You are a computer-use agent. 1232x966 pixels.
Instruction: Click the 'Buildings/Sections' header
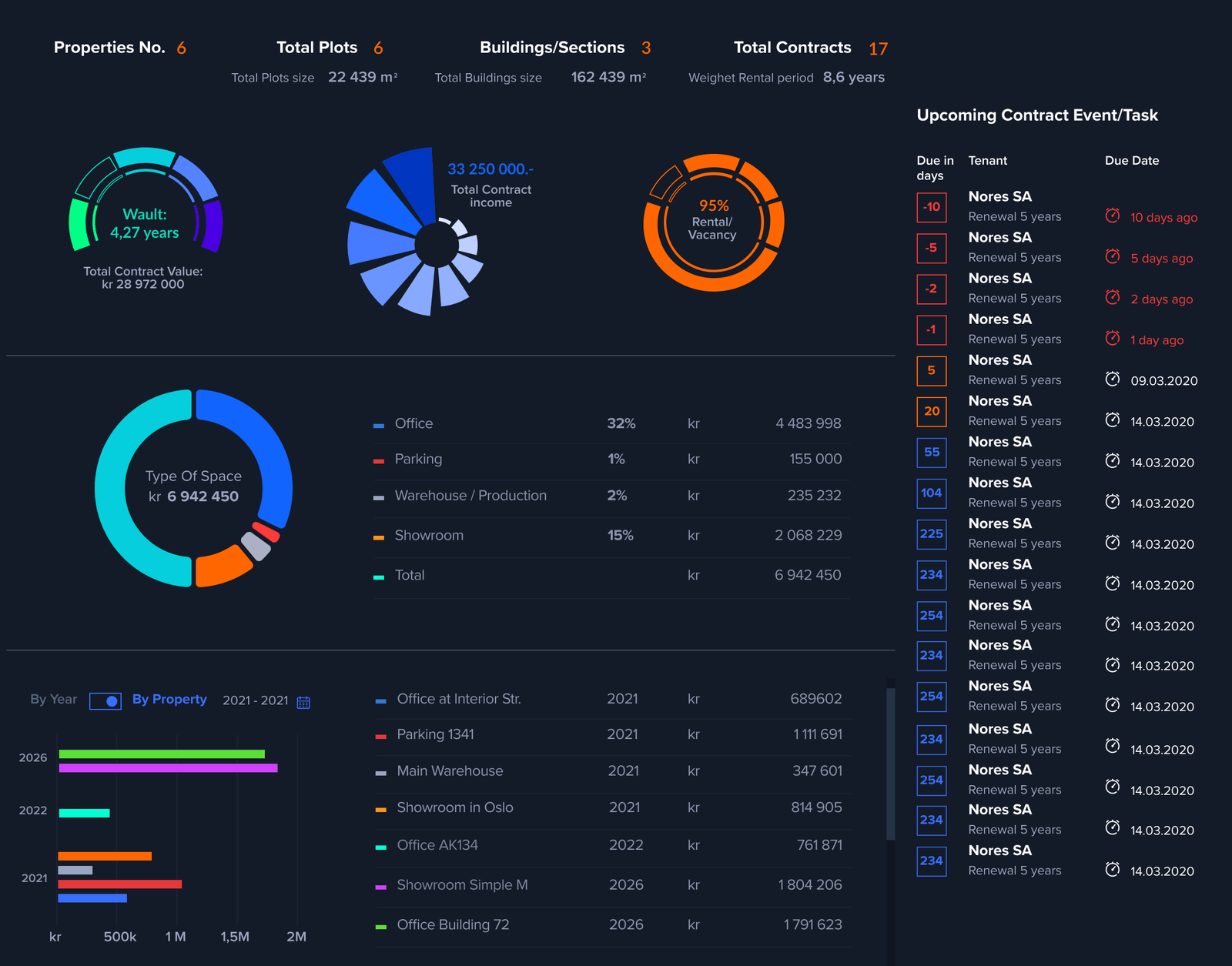552,48
